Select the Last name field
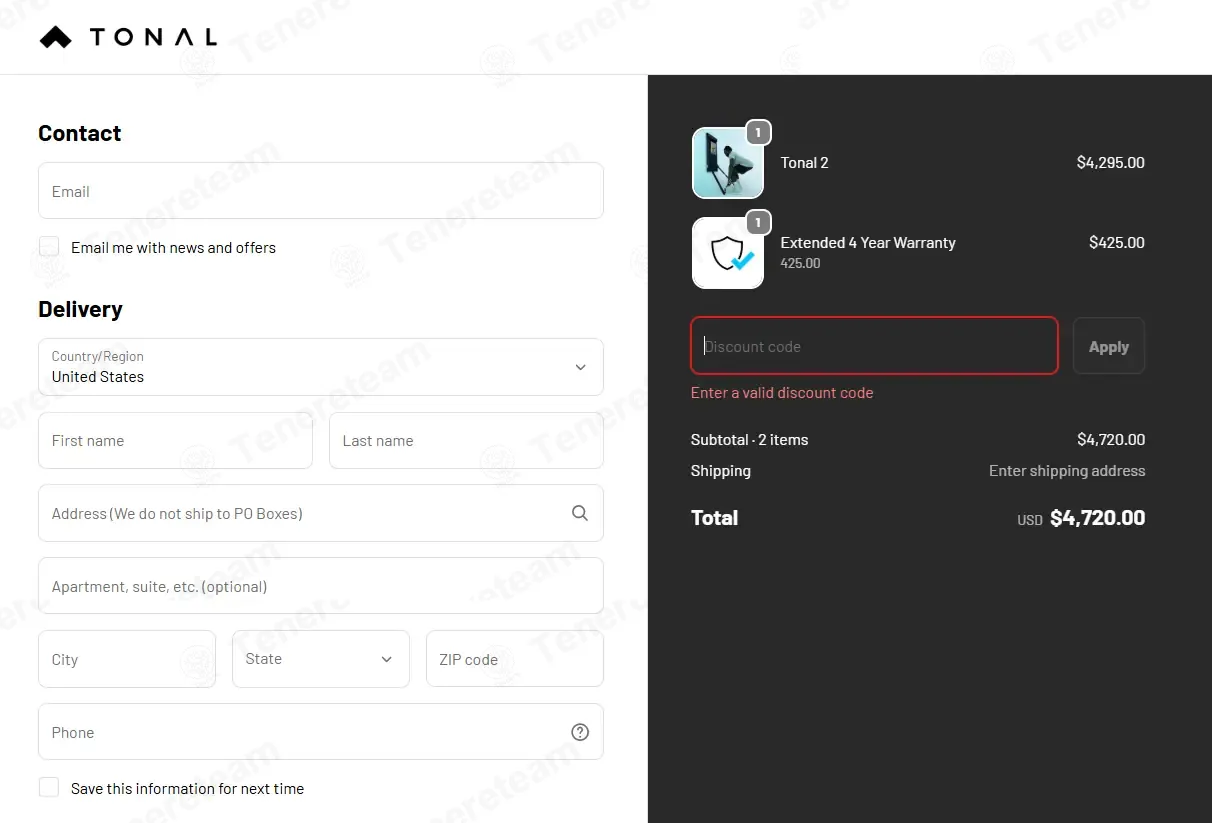The height and width of the screenshot is (823, 1212). (x=466, y=441)
